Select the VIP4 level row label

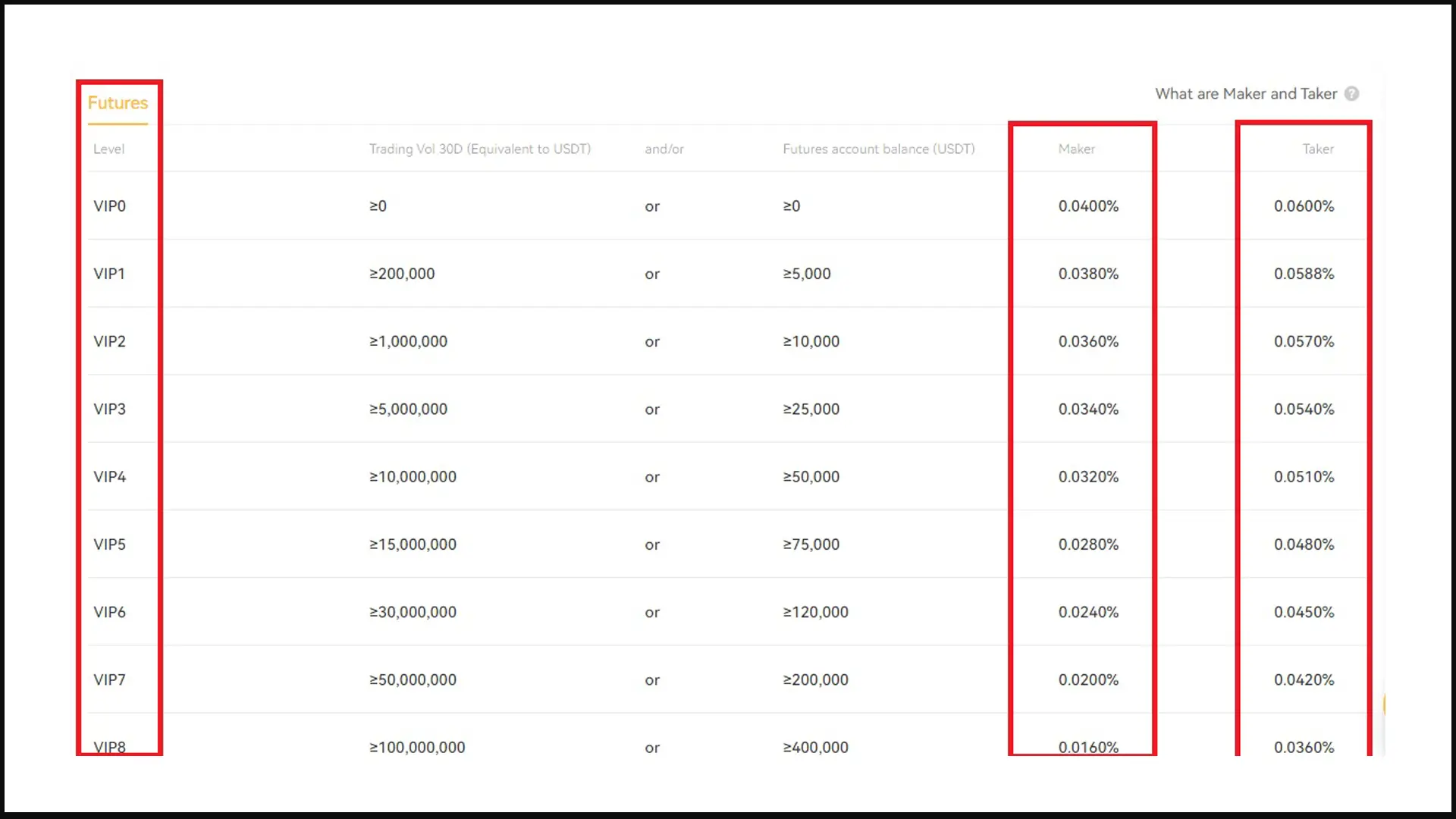tap(109, 477)
